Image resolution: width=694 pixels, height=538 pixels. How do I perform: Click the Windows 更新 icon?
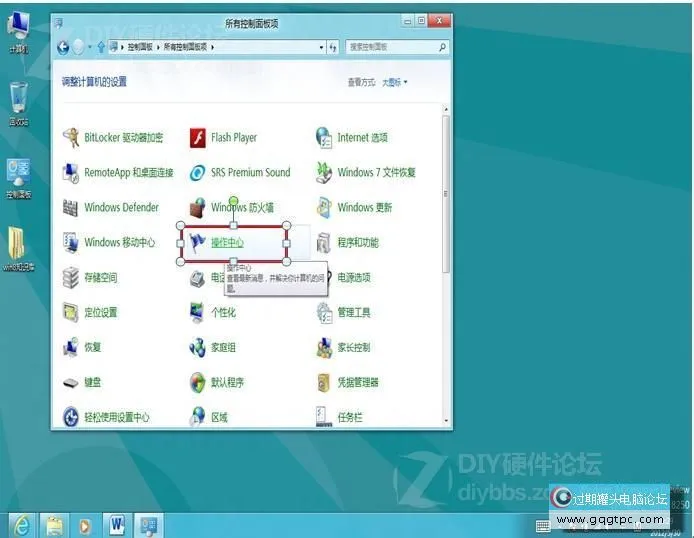click(324, 208)
